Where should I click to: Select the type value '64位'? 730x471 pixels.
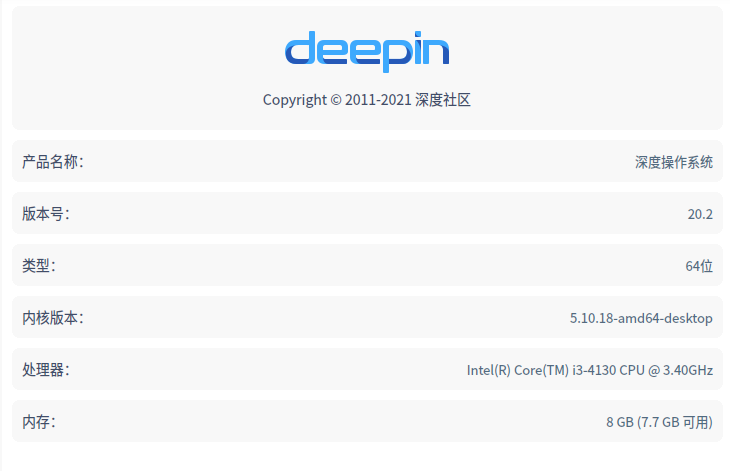699,266
